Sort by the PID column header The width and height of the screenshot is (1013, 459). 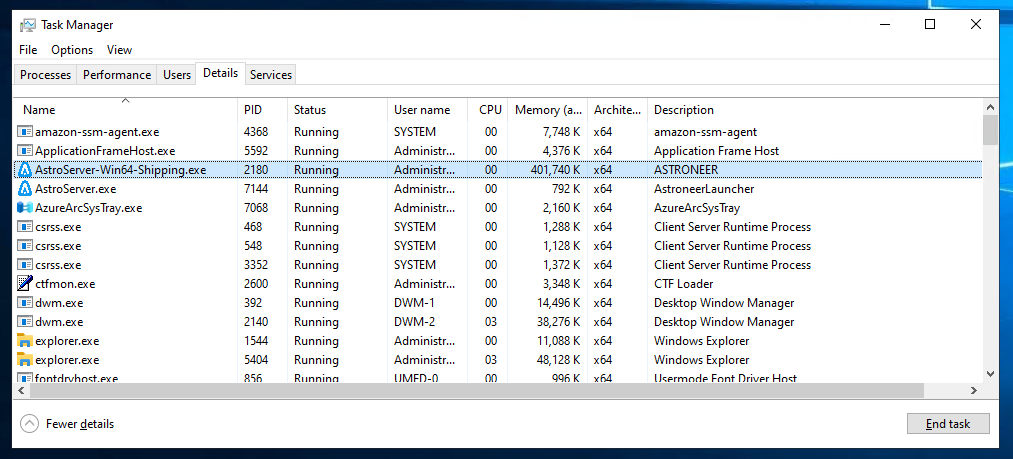[262, 110]
